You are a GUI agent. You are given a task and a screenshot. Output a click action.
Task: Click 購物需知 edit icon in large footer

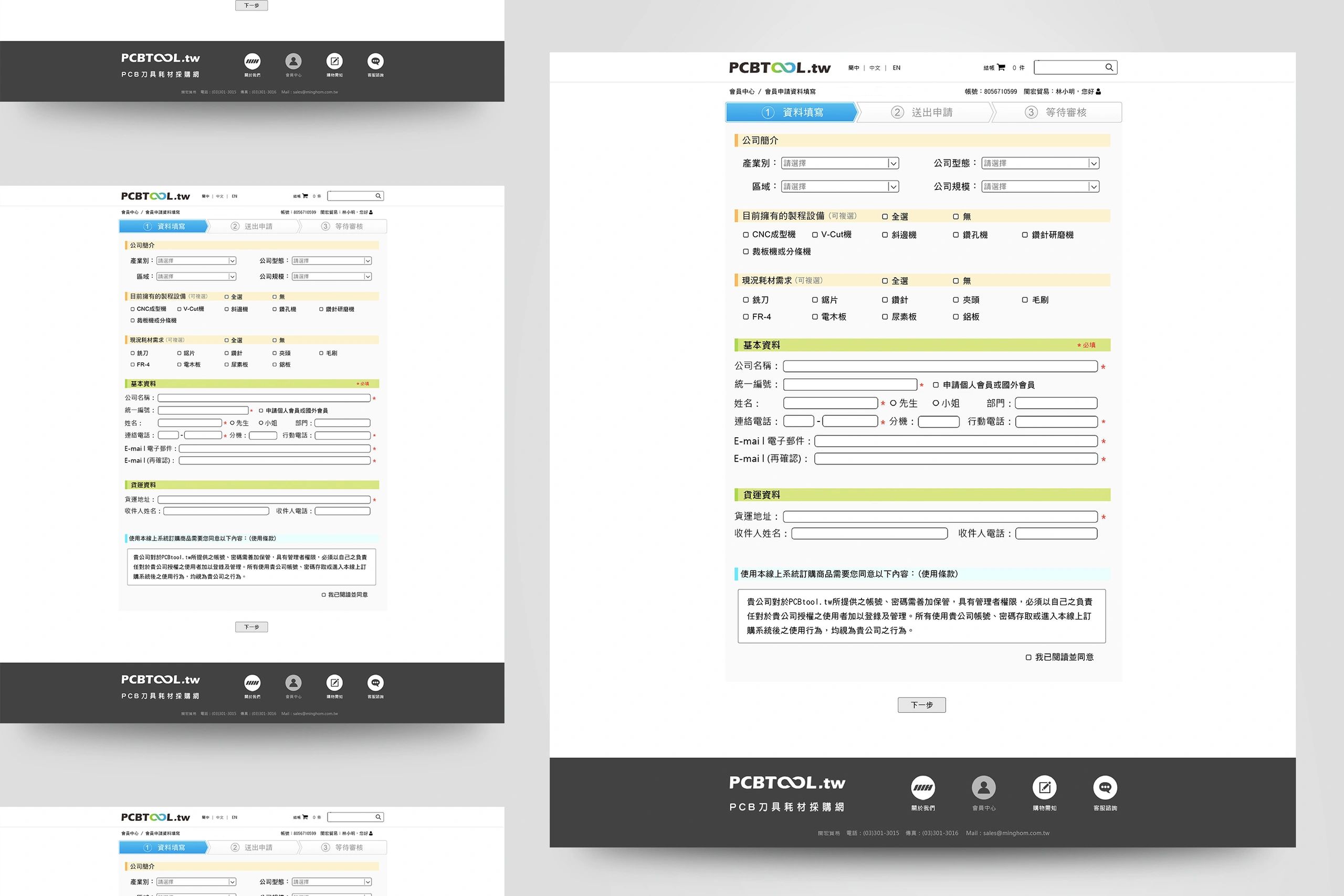(1044, 787)
